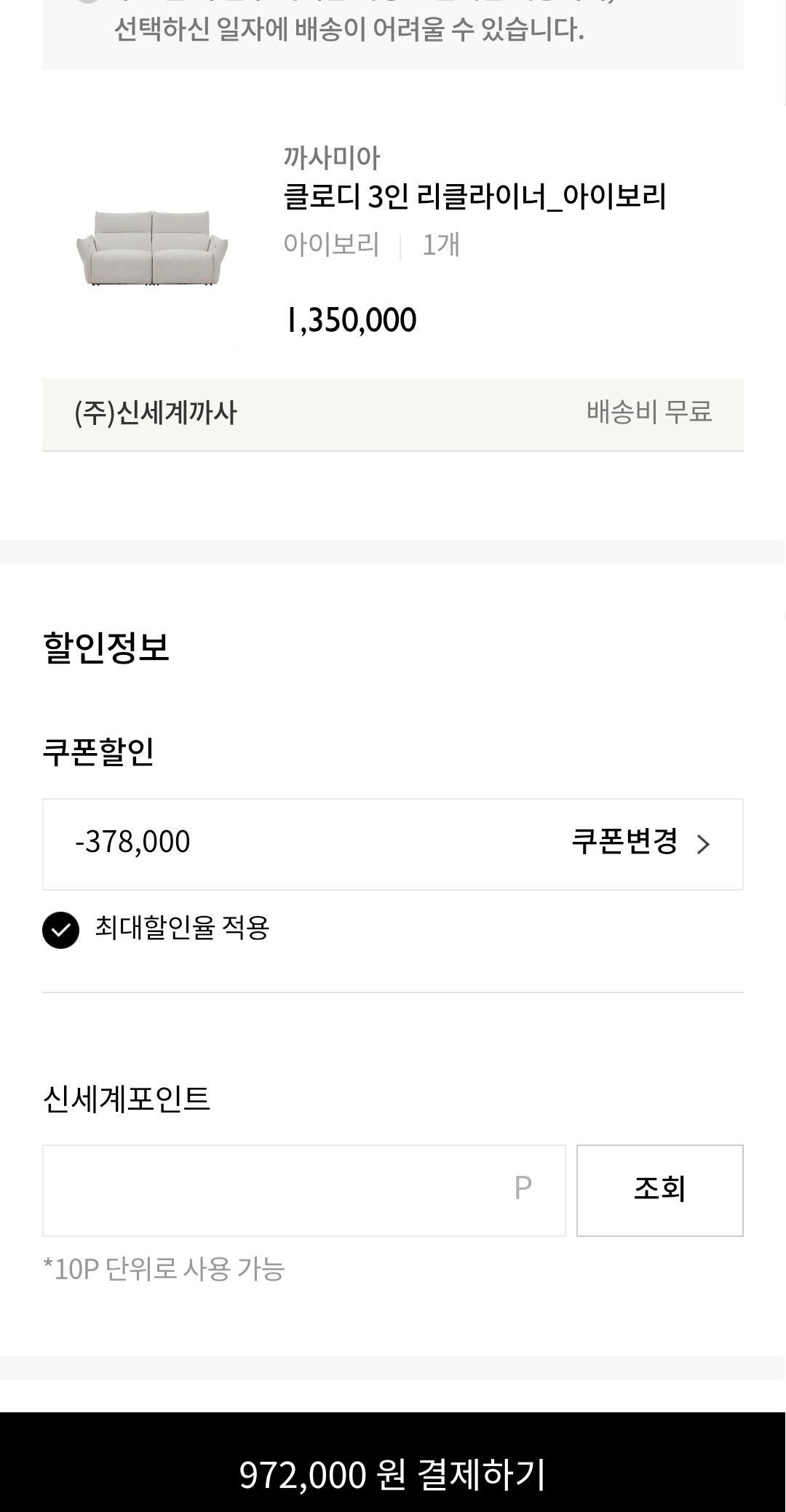Tap the ivory recliner sofa thumbnail
Screen dimensions: 786x1512
[x=152, y=247]
